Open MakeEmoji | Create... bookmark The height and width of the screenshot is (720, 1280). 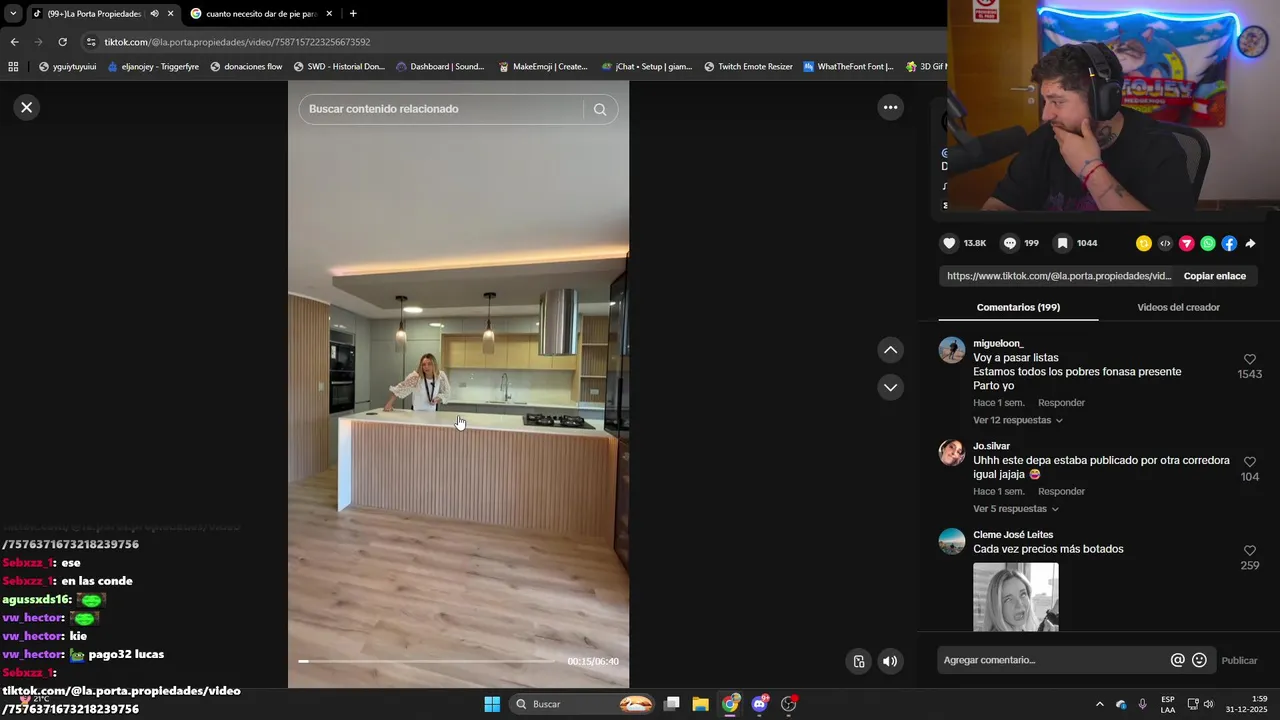click(x=543, y=67)
